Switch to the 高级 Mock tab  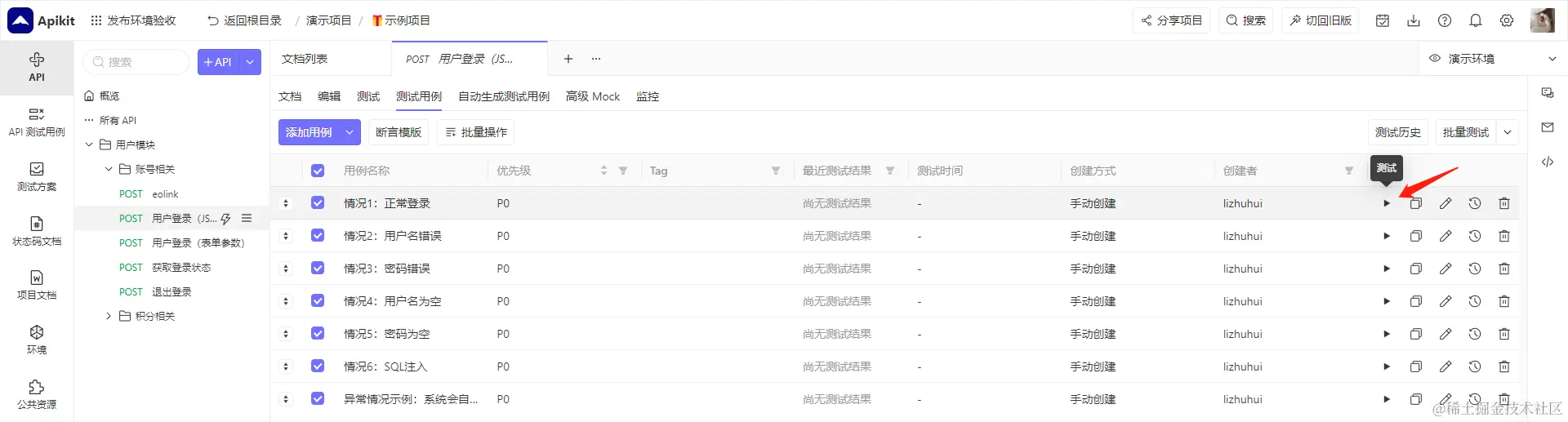click(x=593, y=96)
